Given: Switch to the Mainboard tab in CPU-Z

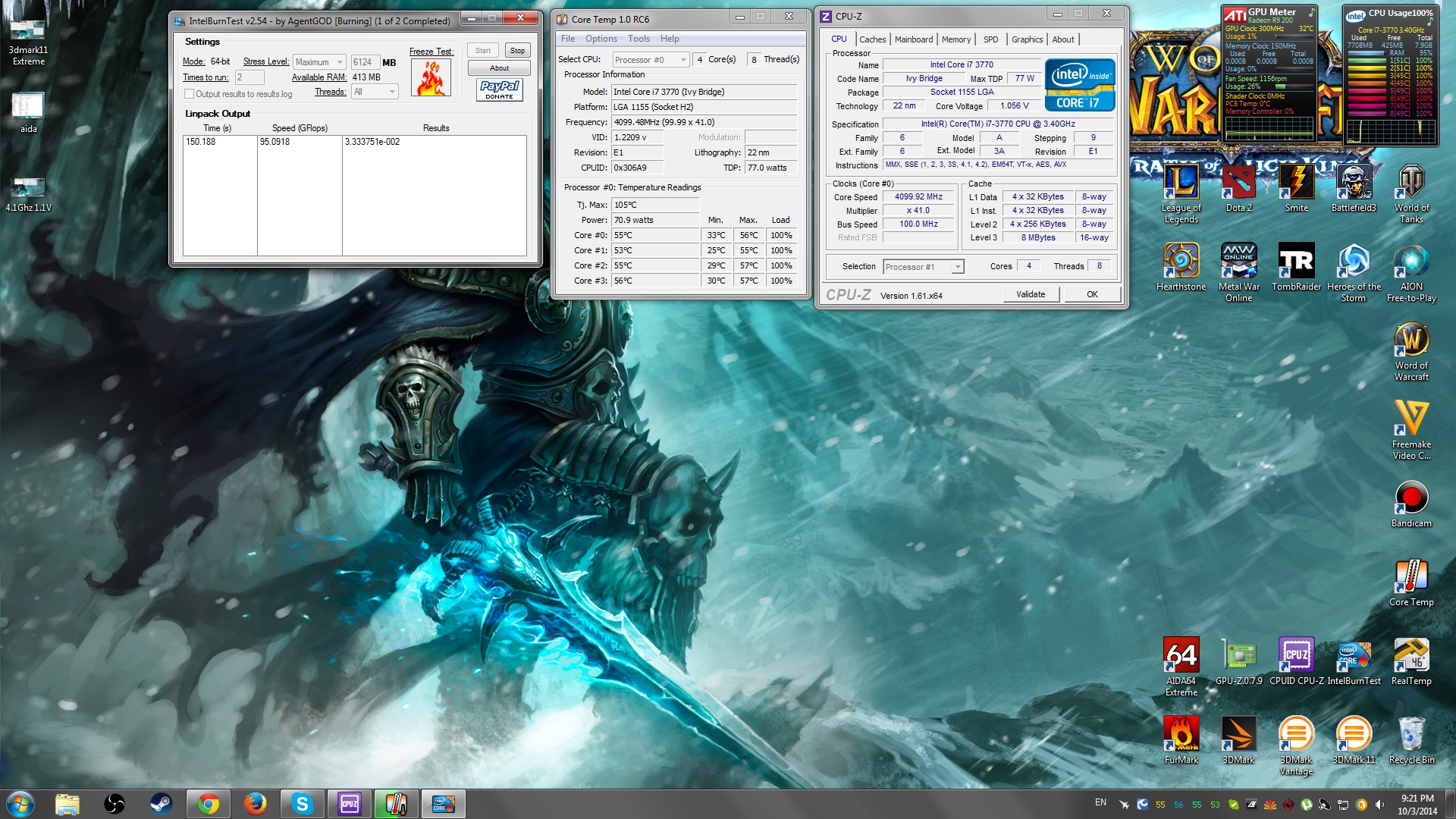Looking at the screenshot, I should (913, 39).
